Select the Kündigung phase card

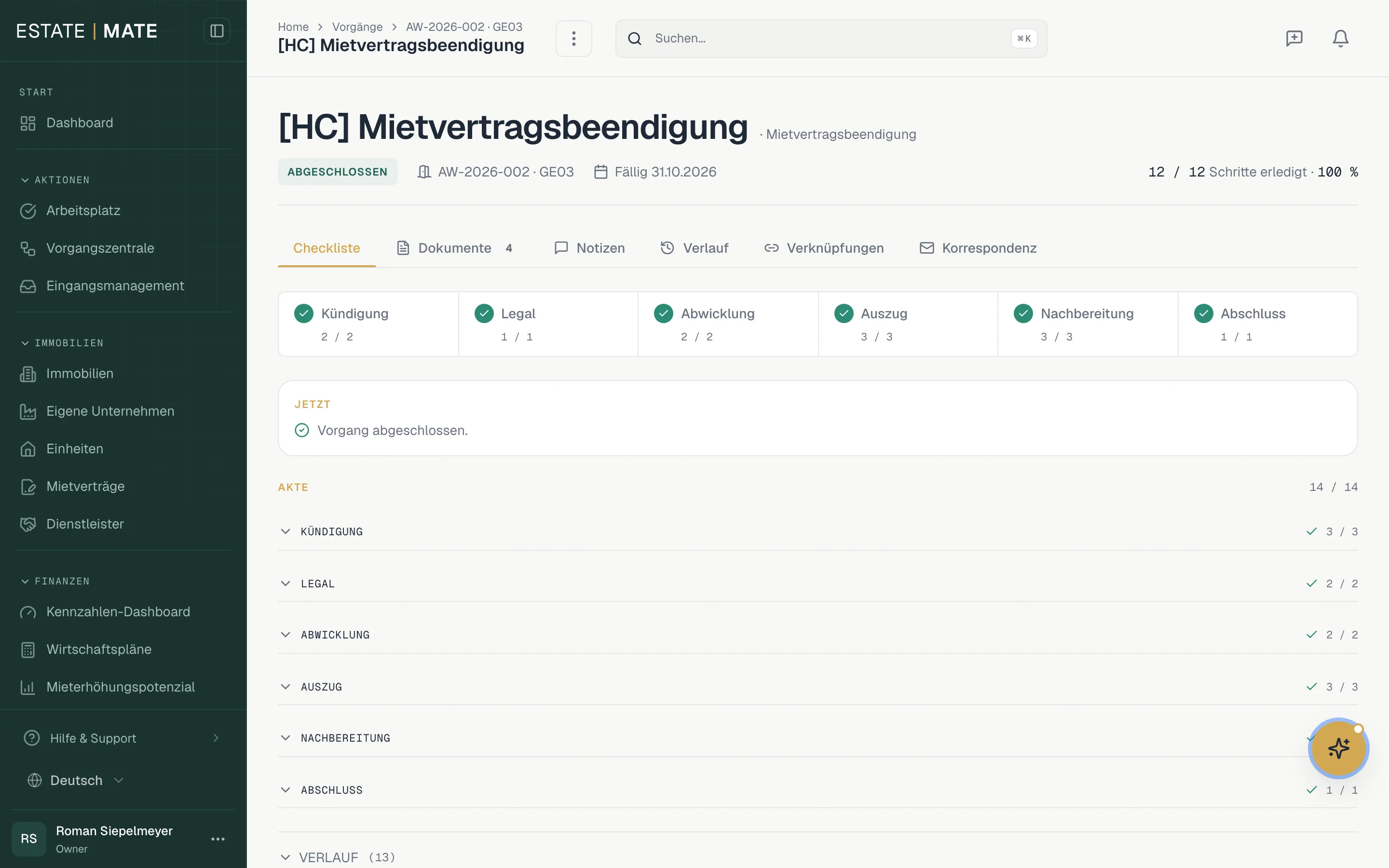(368, 325)
